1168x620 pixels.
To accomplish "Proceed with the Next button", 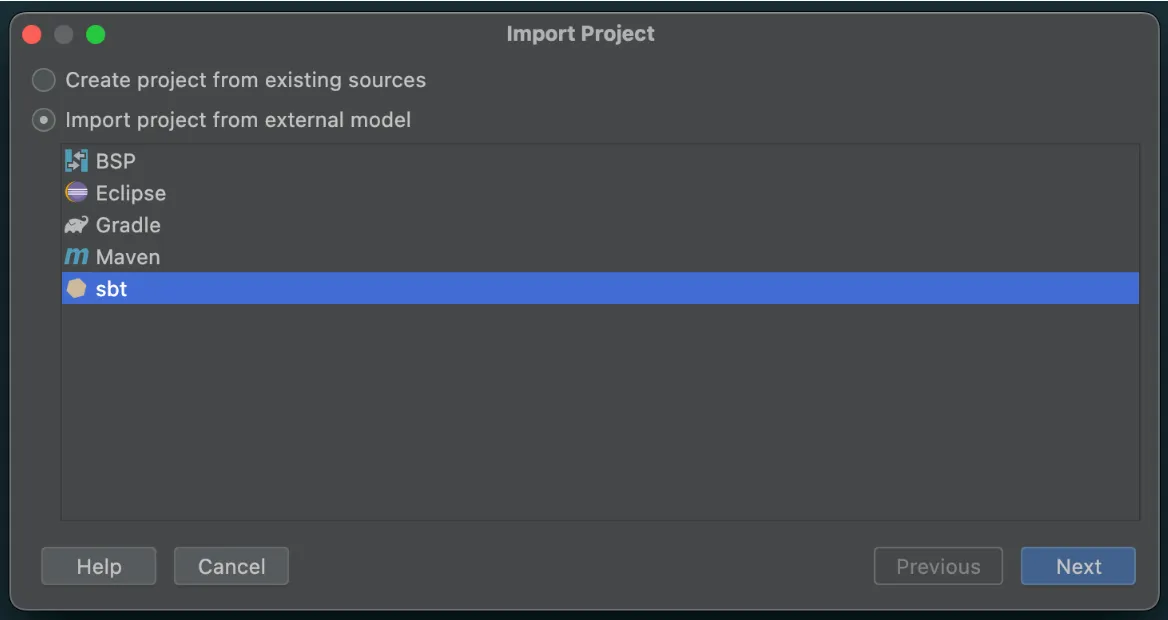I will [x=1078, y=566].
